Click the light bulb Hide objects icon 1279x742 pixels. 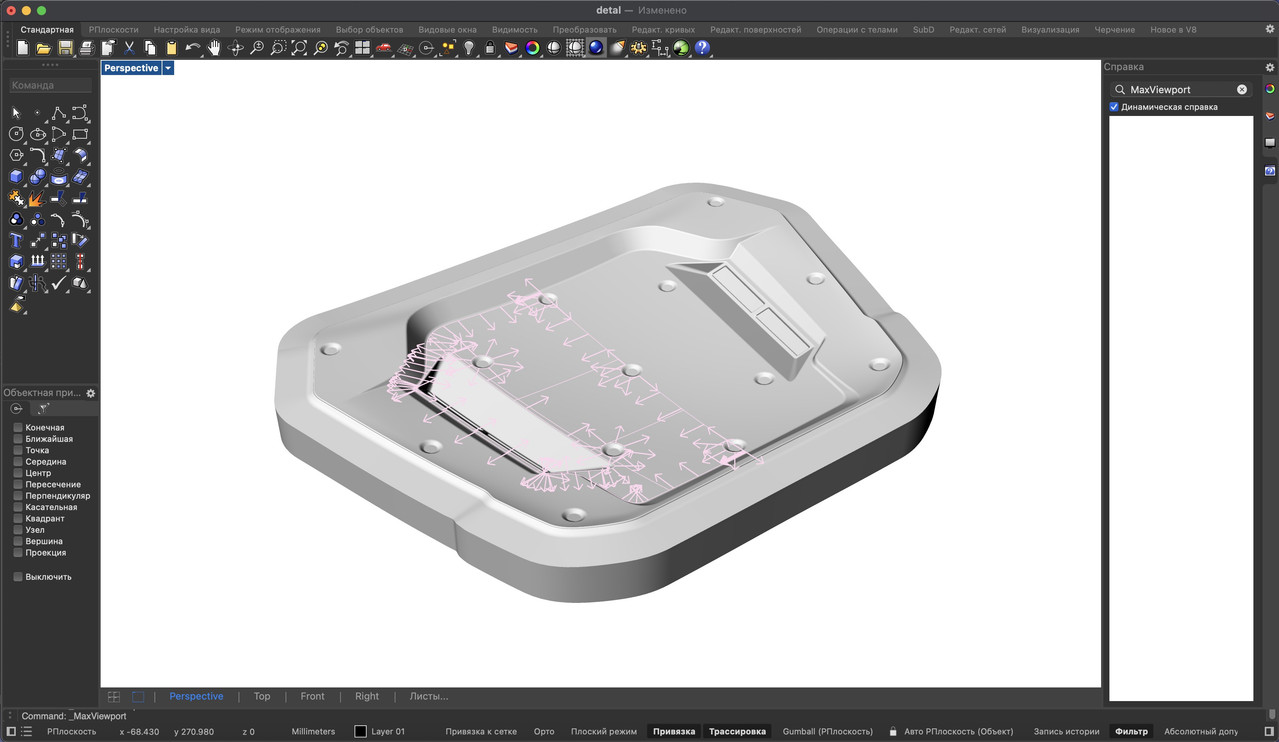469,48
